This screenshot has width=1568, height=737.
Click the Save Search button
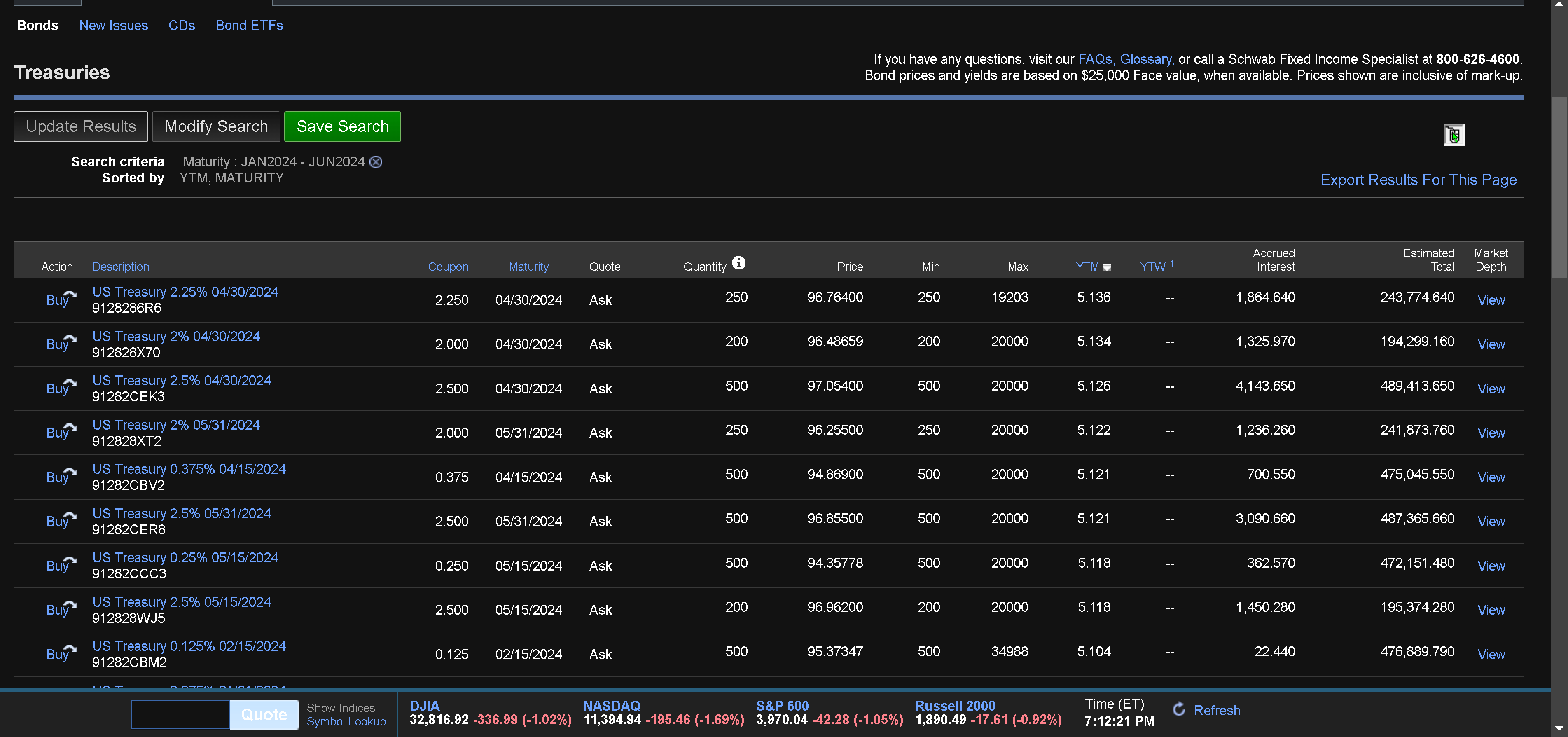(343, 126)
